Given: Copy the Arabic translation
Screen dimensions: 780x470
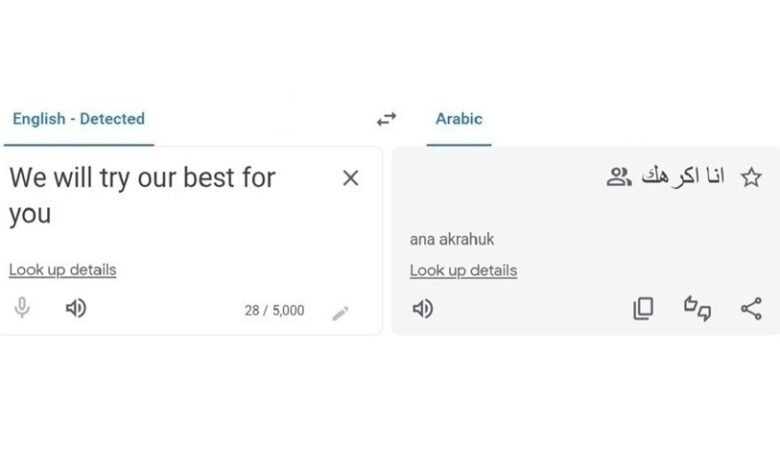Looking at the screenshot, I should [643, 309].
